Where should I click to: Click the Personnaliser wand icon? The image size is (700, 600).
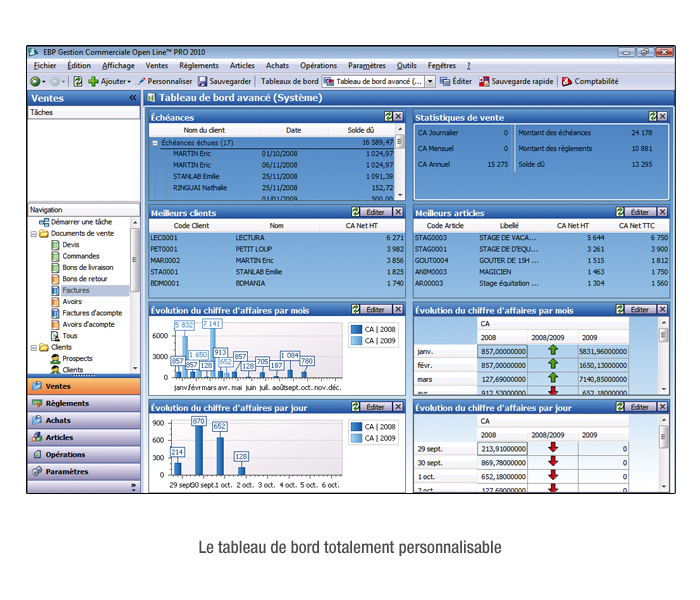[141, 82]
